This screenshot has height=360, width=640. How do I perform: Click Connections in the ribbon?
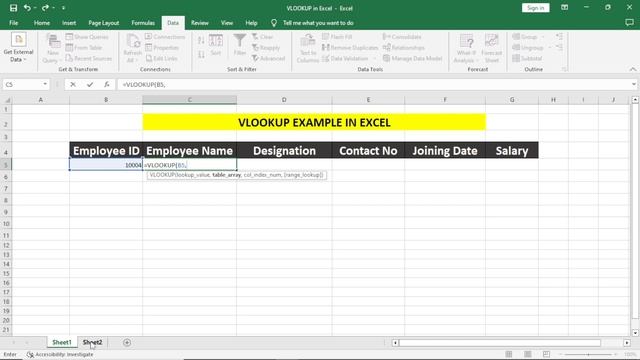click(165, 37)
